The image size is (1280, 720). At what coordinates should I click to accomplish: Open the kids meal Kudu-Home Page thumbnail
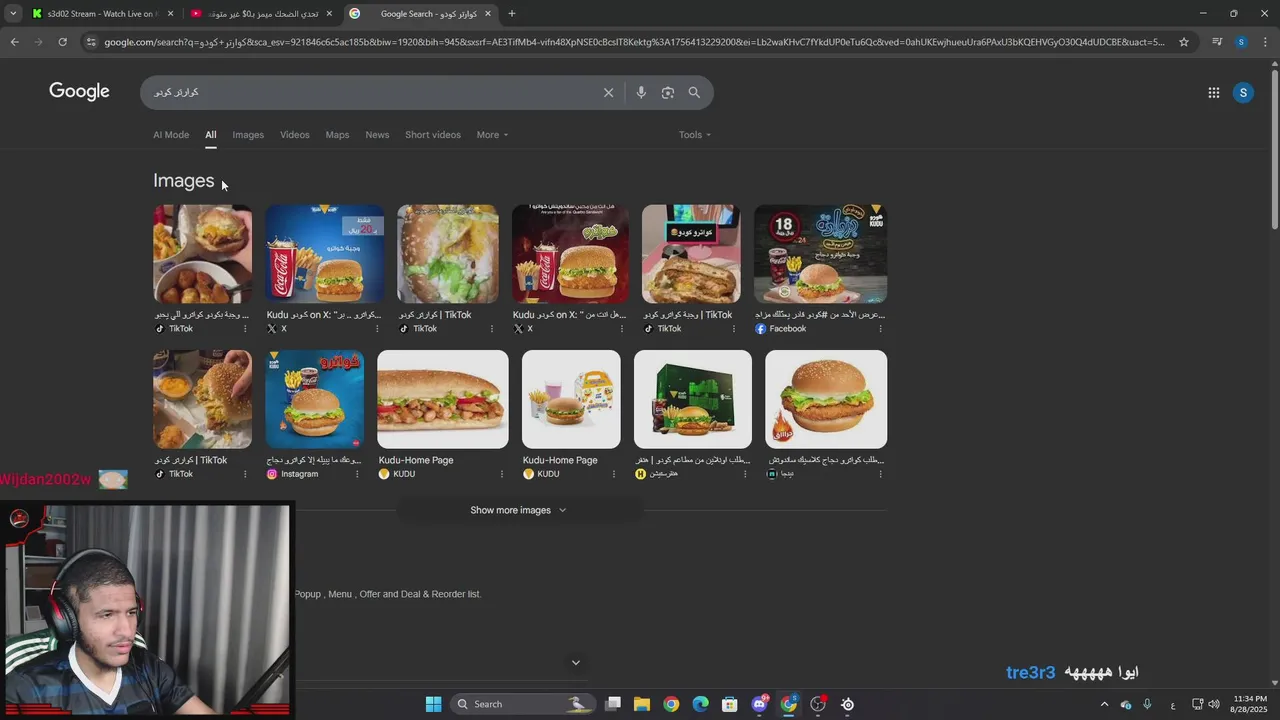[571, 399]
